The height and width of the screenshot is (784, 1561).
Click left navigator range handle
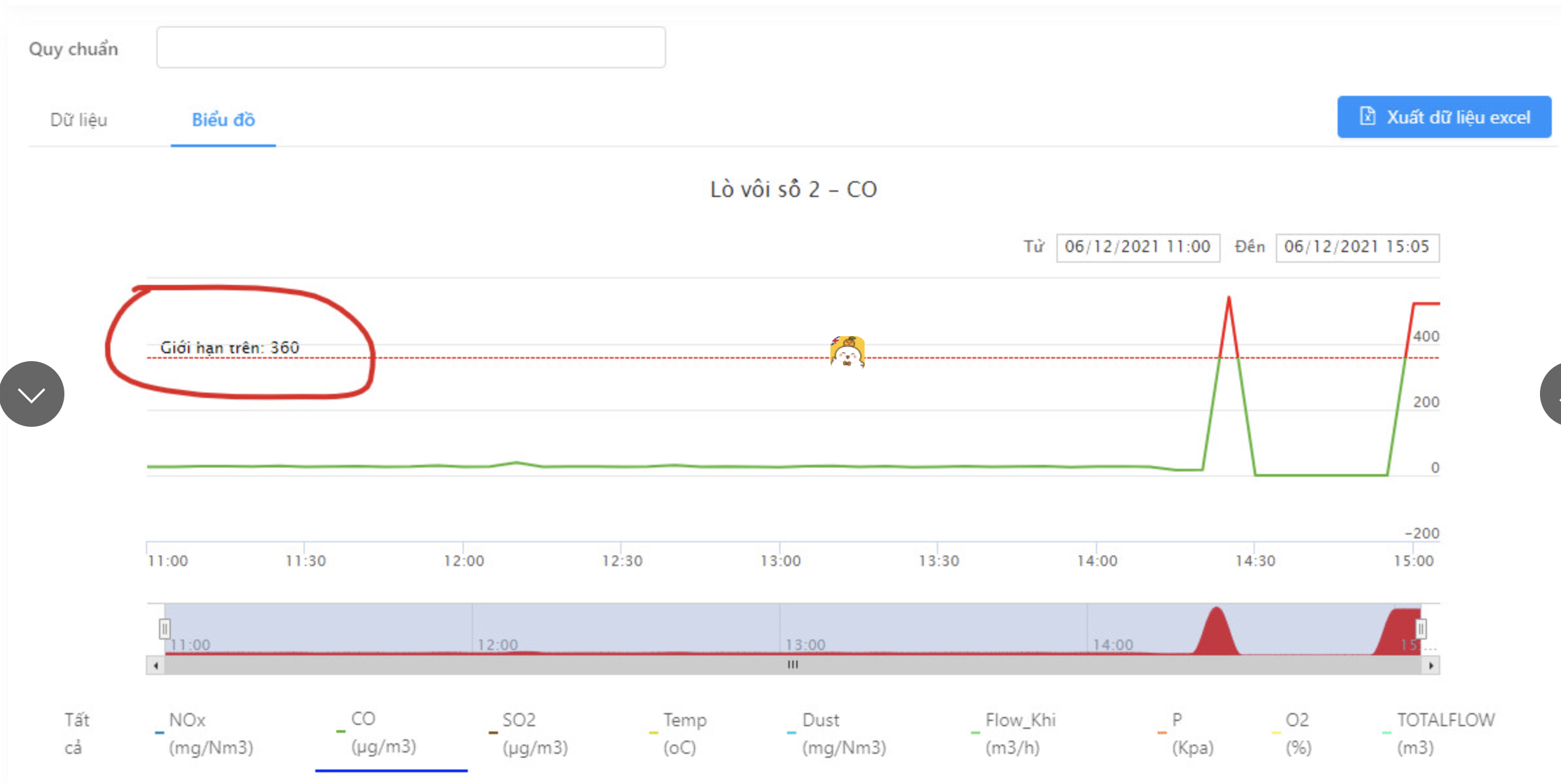click(164, 629)
